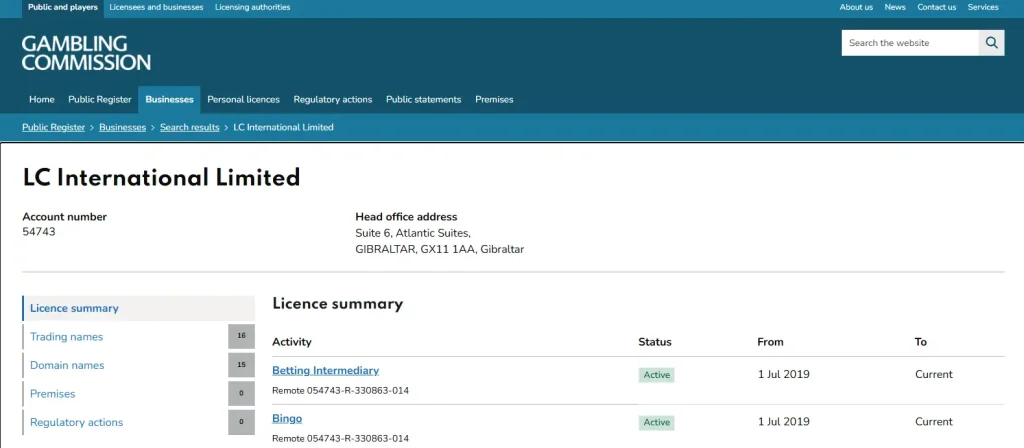Open Public statements navigation item
Viewport: 1024px width, 448px height.
pyautogui.click(x=423, y=100)
